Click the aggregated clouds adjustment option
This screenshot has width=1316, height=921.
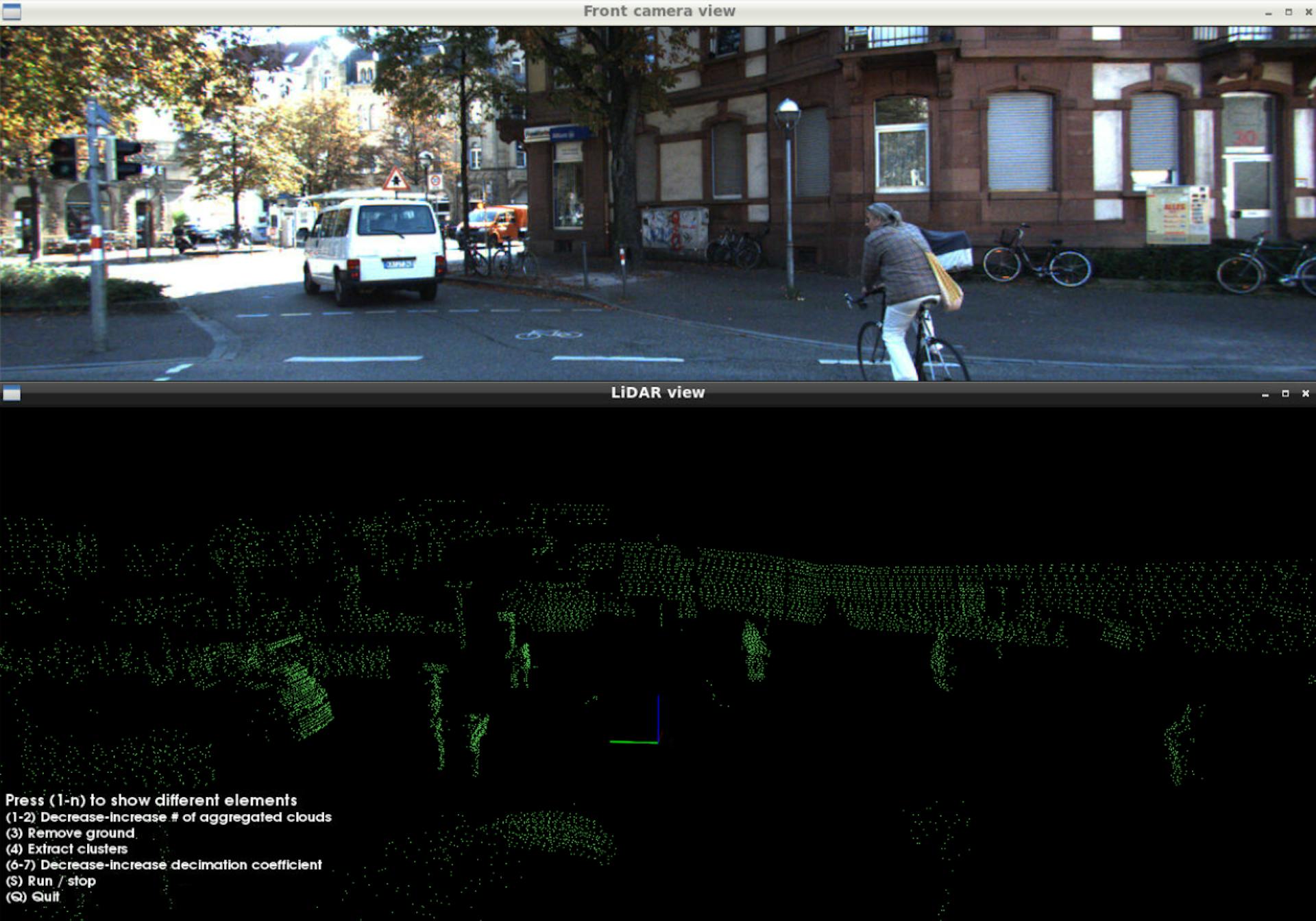(x=169, y=817)
